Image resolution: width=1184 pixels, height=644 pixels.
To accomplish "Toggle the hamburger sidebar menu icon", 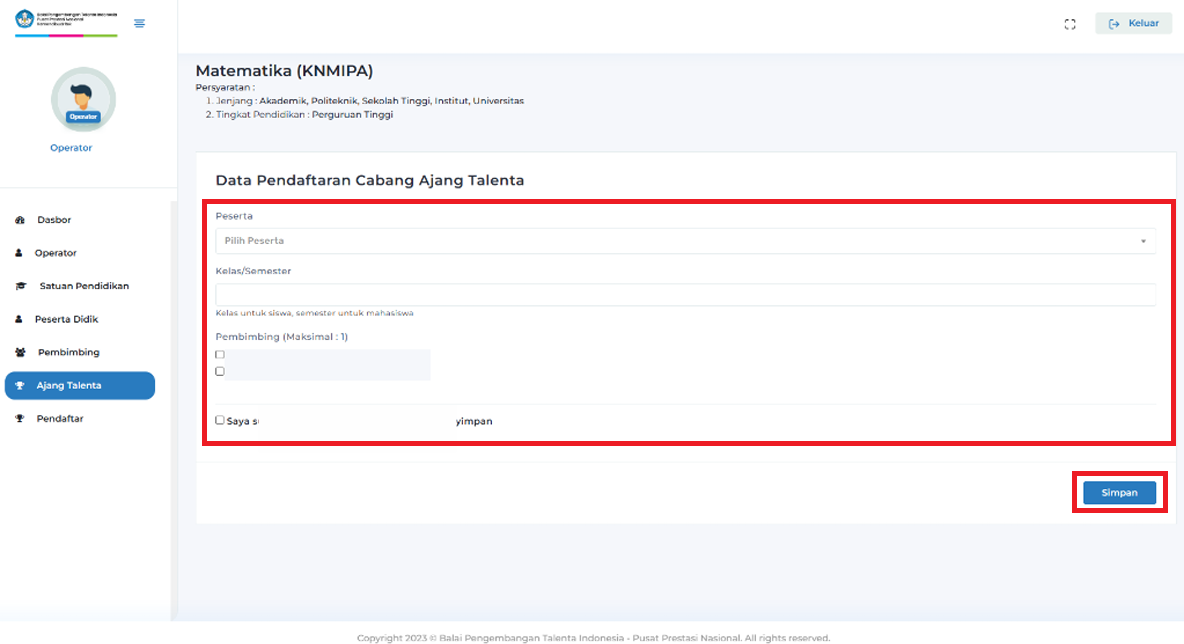I will tap(139, 23).
